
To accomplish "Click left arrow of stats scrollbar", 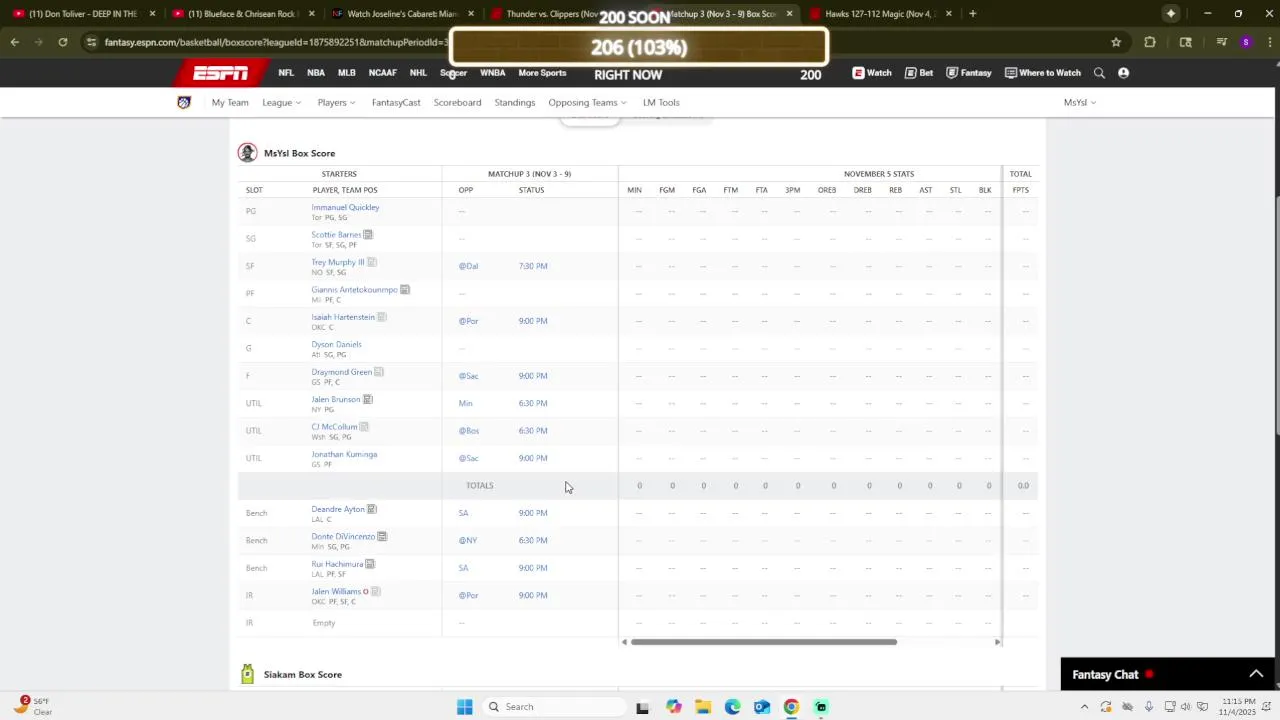I will pyautogui.click(x=624, y=642).
